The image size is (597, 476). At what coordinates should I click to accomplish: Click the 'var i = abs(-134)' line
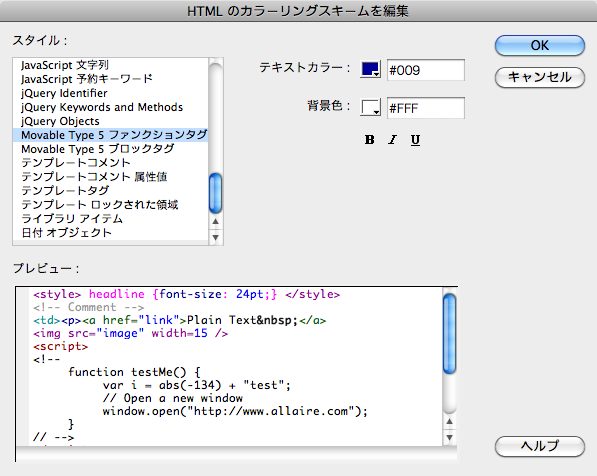coord(196,385)
